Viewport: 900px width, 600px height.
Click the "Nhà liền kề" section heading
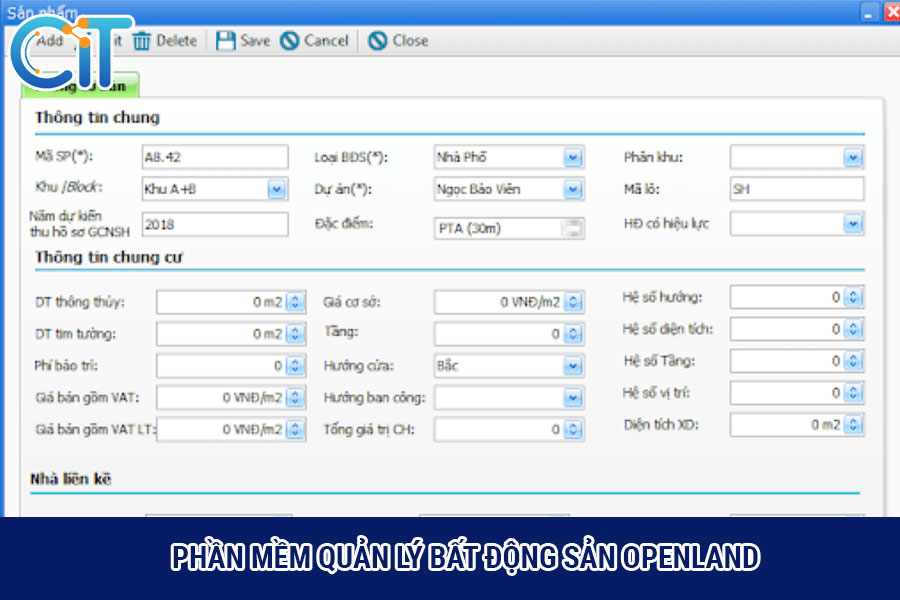(x=71, y=479)
